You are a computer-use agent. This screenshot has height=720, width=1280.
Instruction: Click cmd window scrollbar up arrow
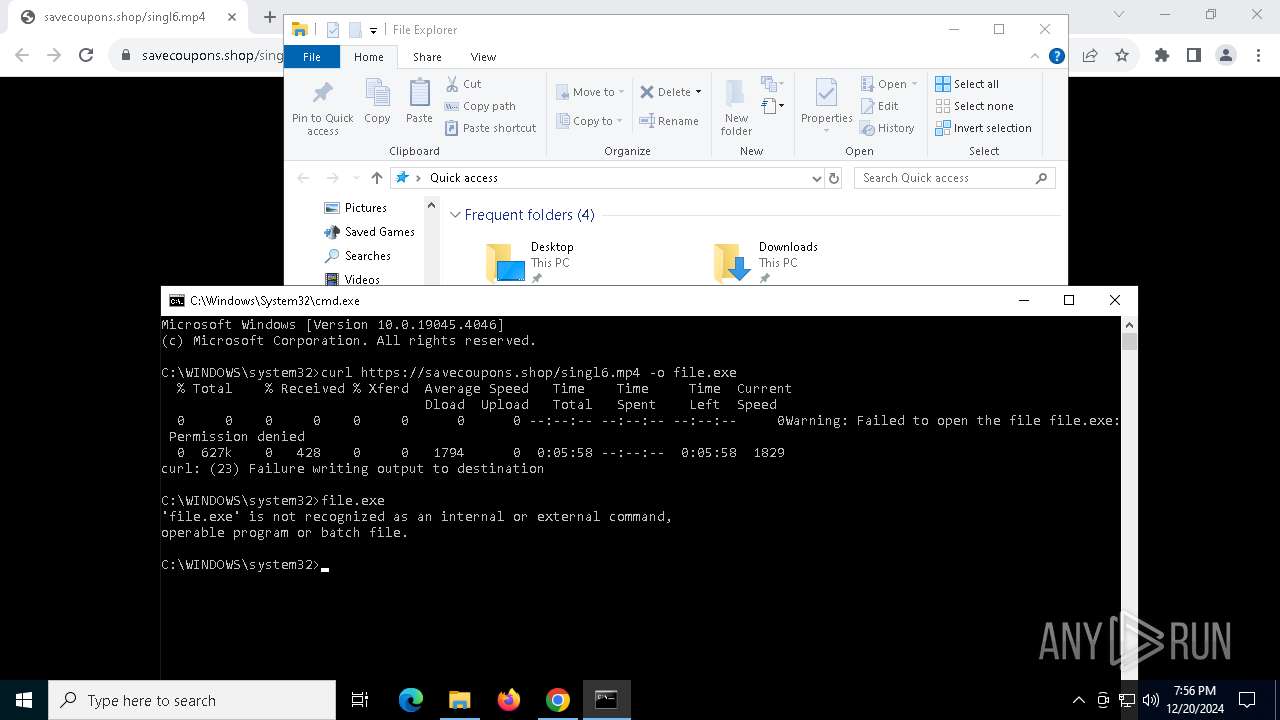tap(1129, 325)
